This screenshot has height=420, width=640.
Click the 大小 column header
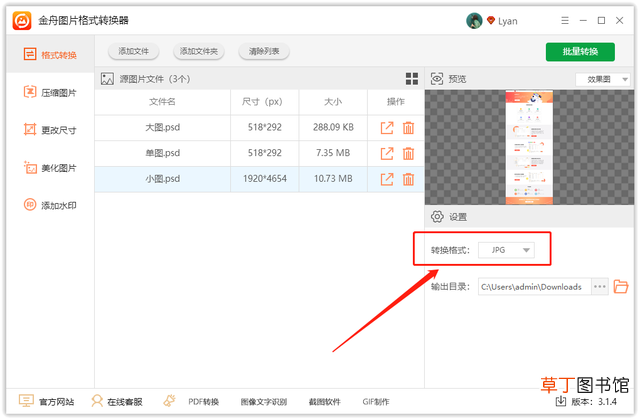point(333,102)
